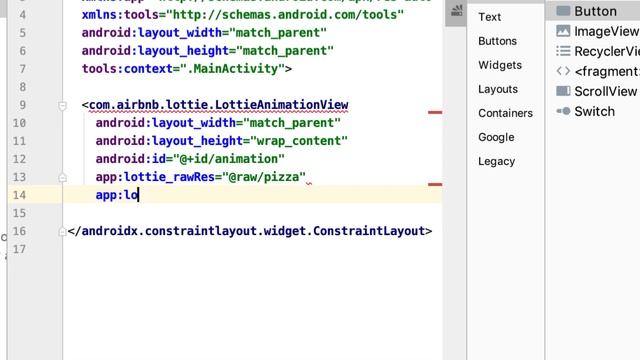The height and width of the screenshot is (360, 640).
Task: Click the app:lottie_rawRes attribute name
Action: tap(155, 177)
